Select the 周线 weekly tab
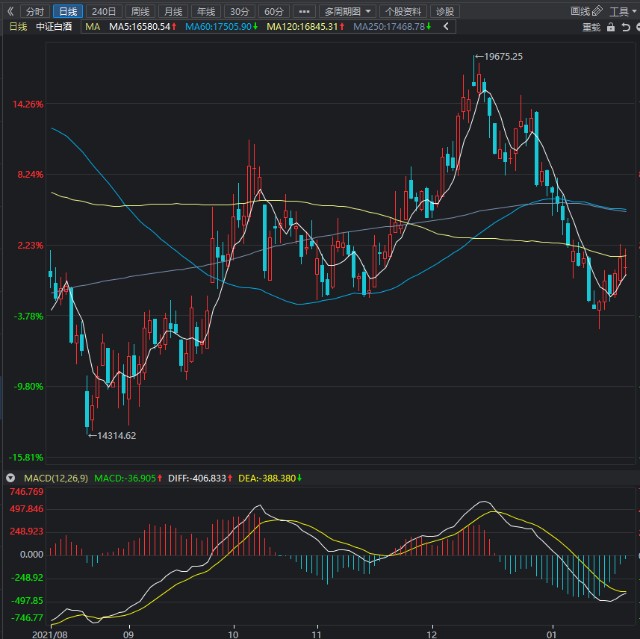 pos(140,11)
